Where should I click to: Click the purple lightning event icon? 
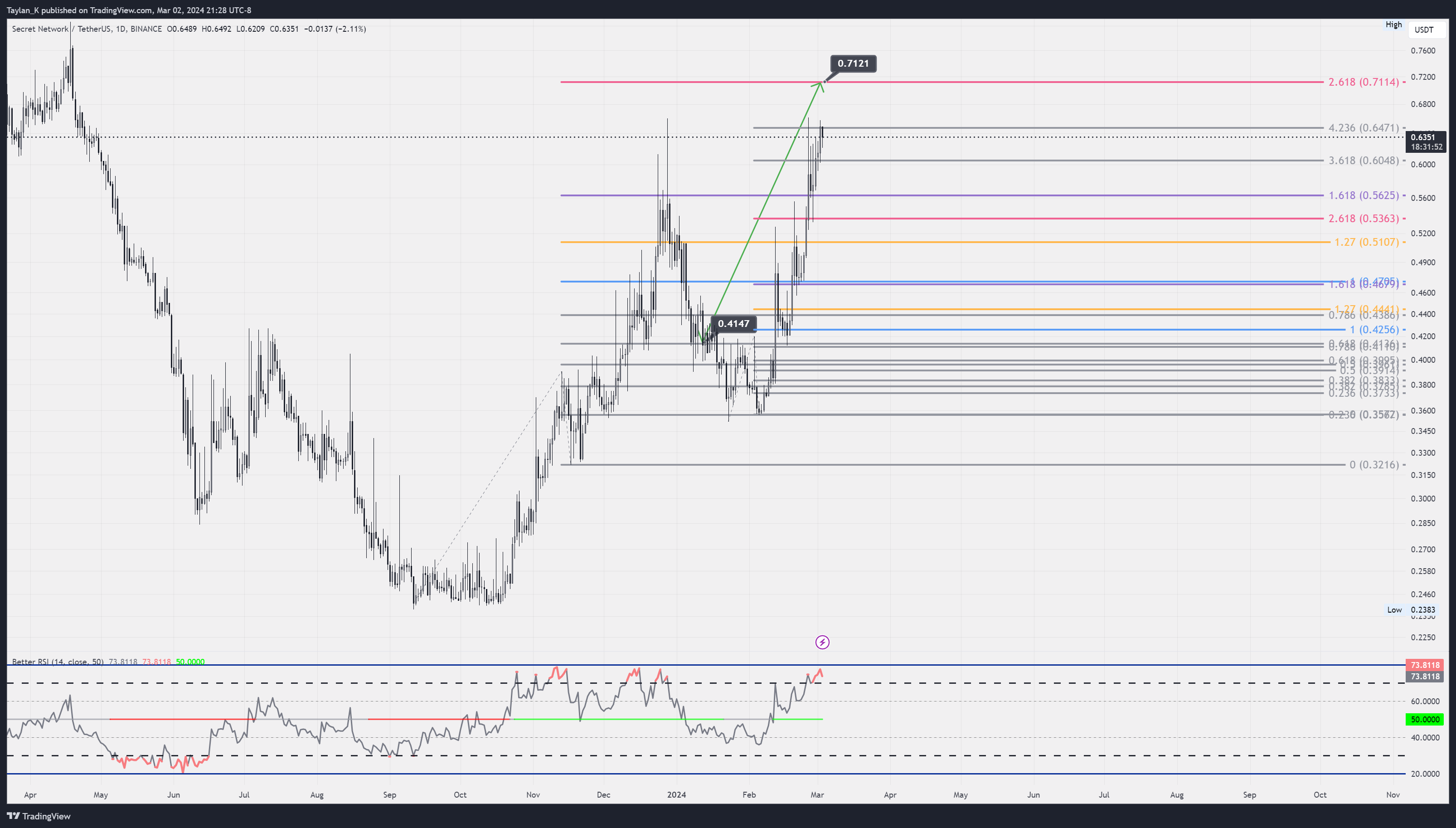822,643
